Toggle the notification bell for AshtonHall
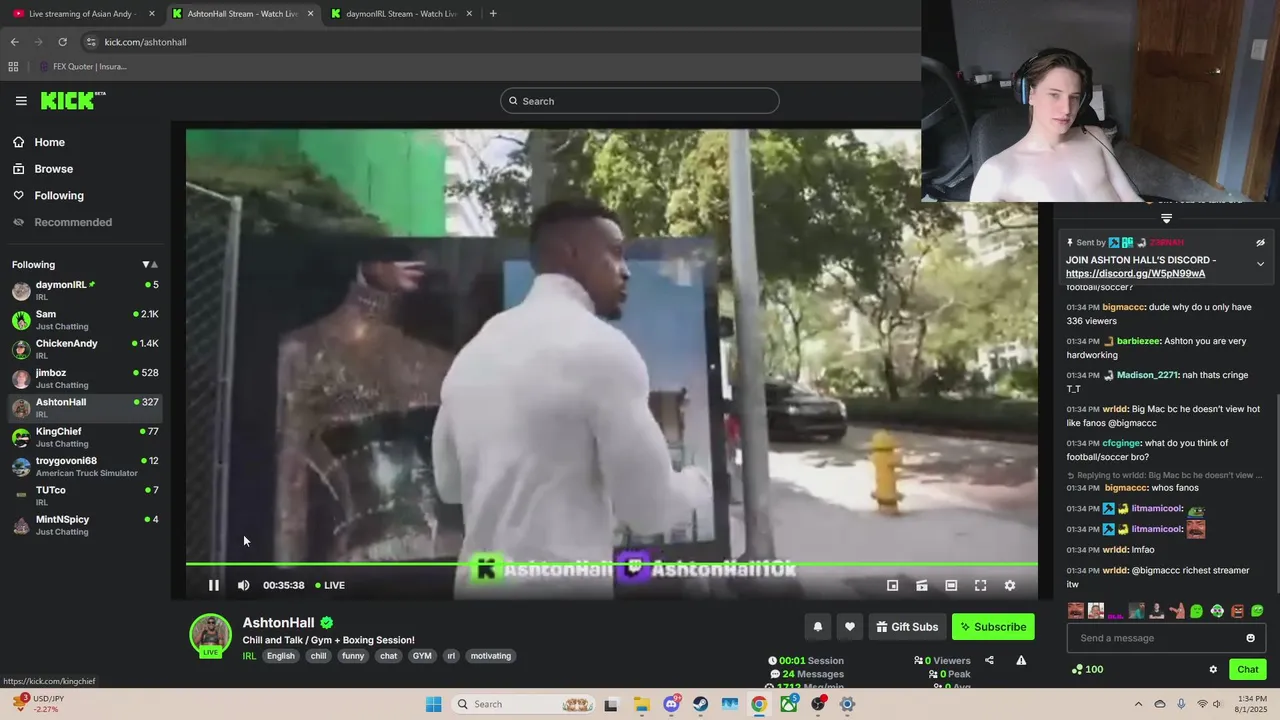Screen dimensions: 1280x720 coord(817,627)
